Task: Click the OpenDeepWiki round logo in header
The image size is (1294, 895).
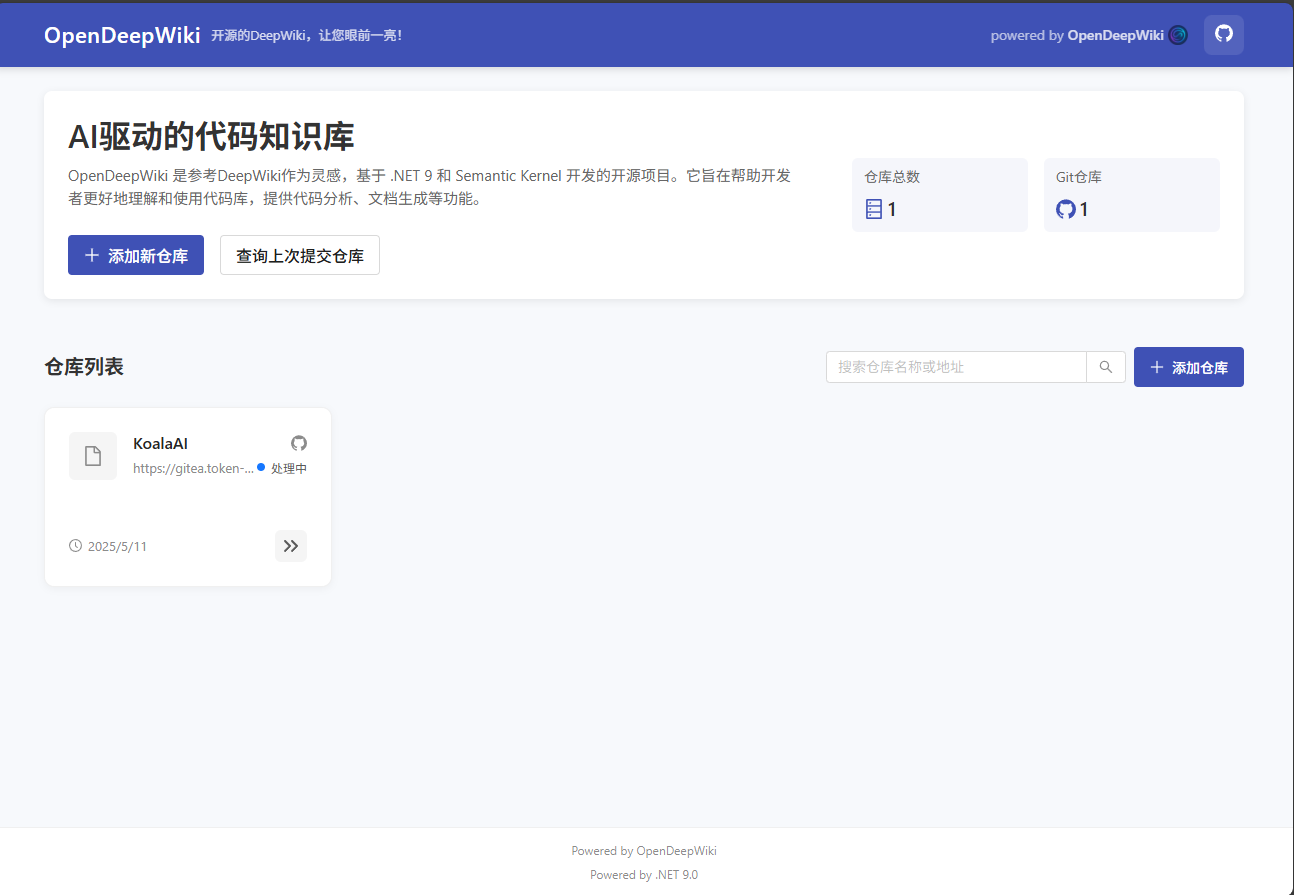Action: [1178, 35]
